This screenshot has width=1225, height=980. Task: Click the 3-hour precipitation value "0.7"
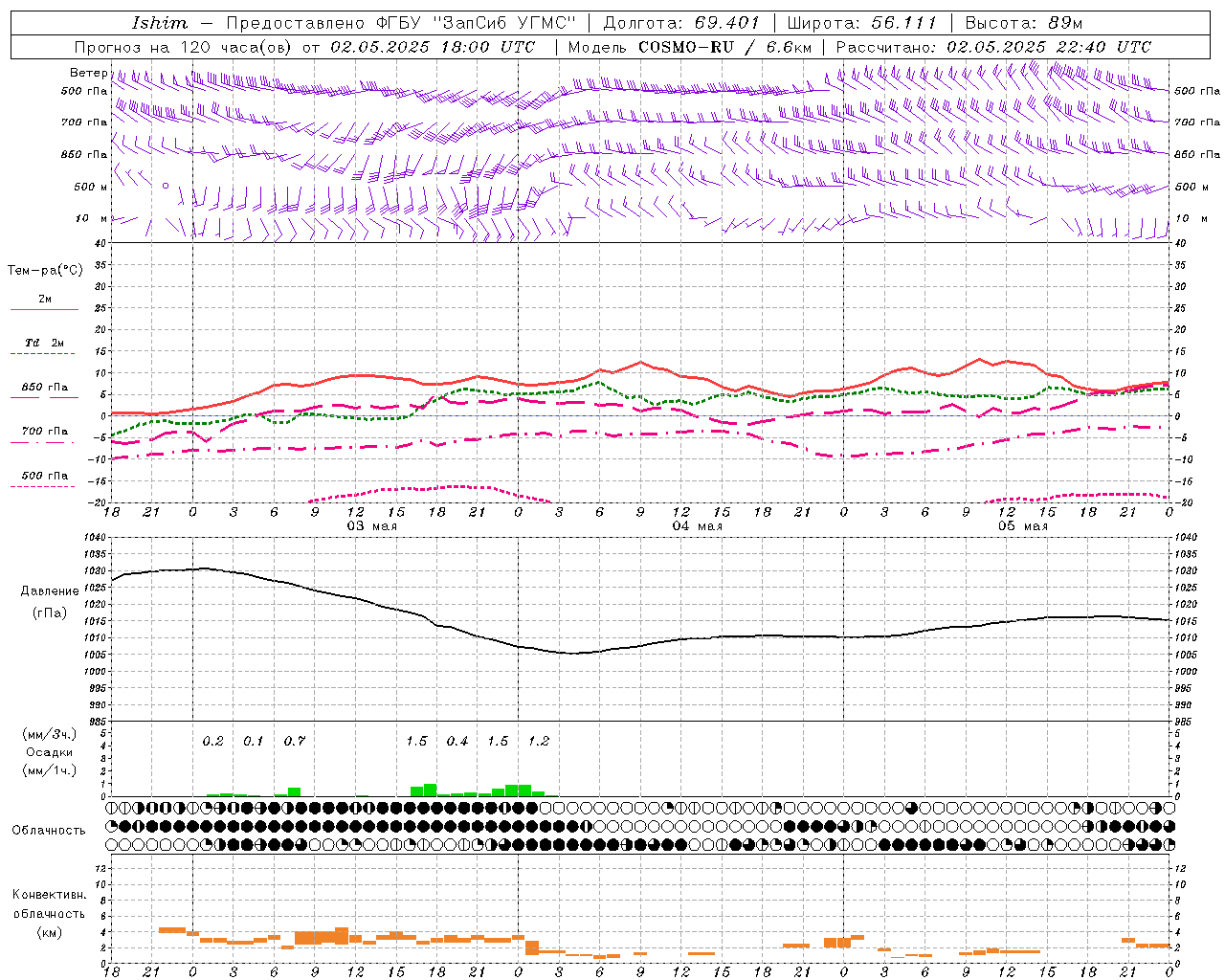coord(294,742)
